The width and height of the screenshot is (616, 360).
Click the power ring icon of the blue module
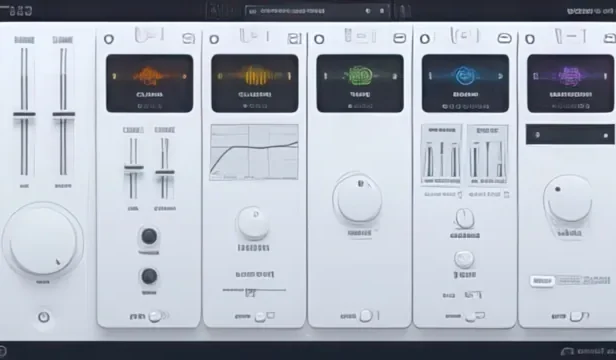pos(425,39)
